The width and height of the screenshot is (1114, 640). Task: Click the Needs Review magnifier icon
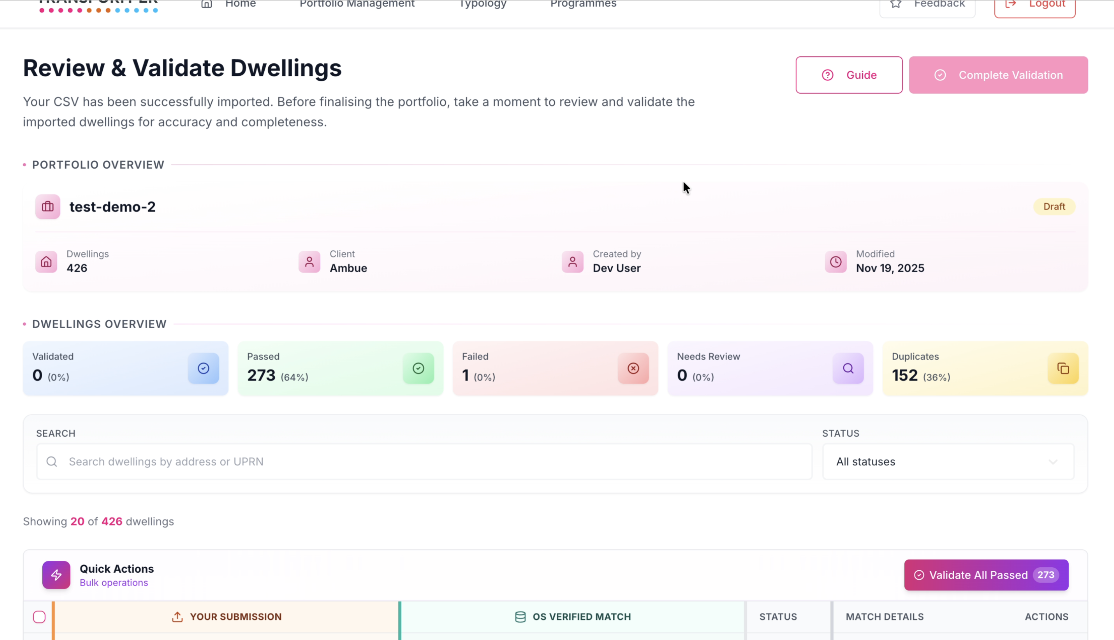[x=848, y=369]
